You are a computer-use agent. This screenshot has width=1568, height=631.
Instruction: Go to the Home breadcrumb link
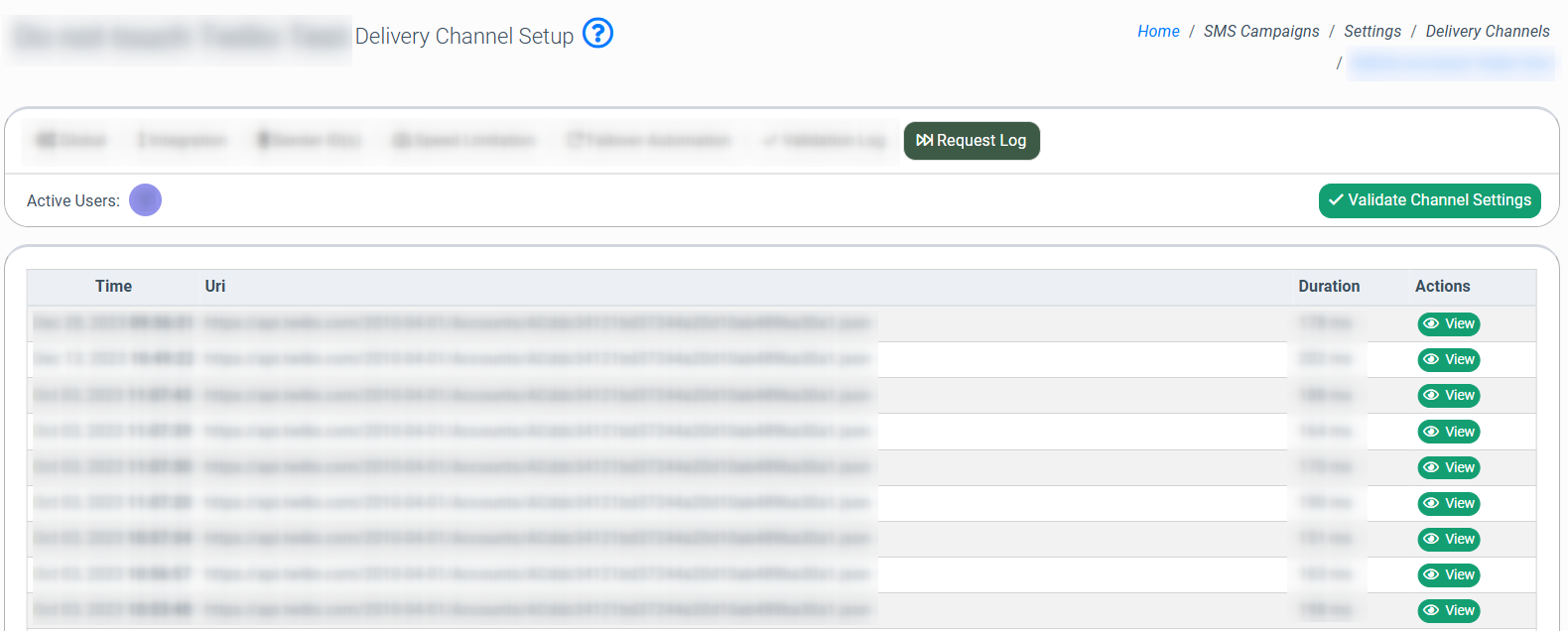coord(1158,32)
